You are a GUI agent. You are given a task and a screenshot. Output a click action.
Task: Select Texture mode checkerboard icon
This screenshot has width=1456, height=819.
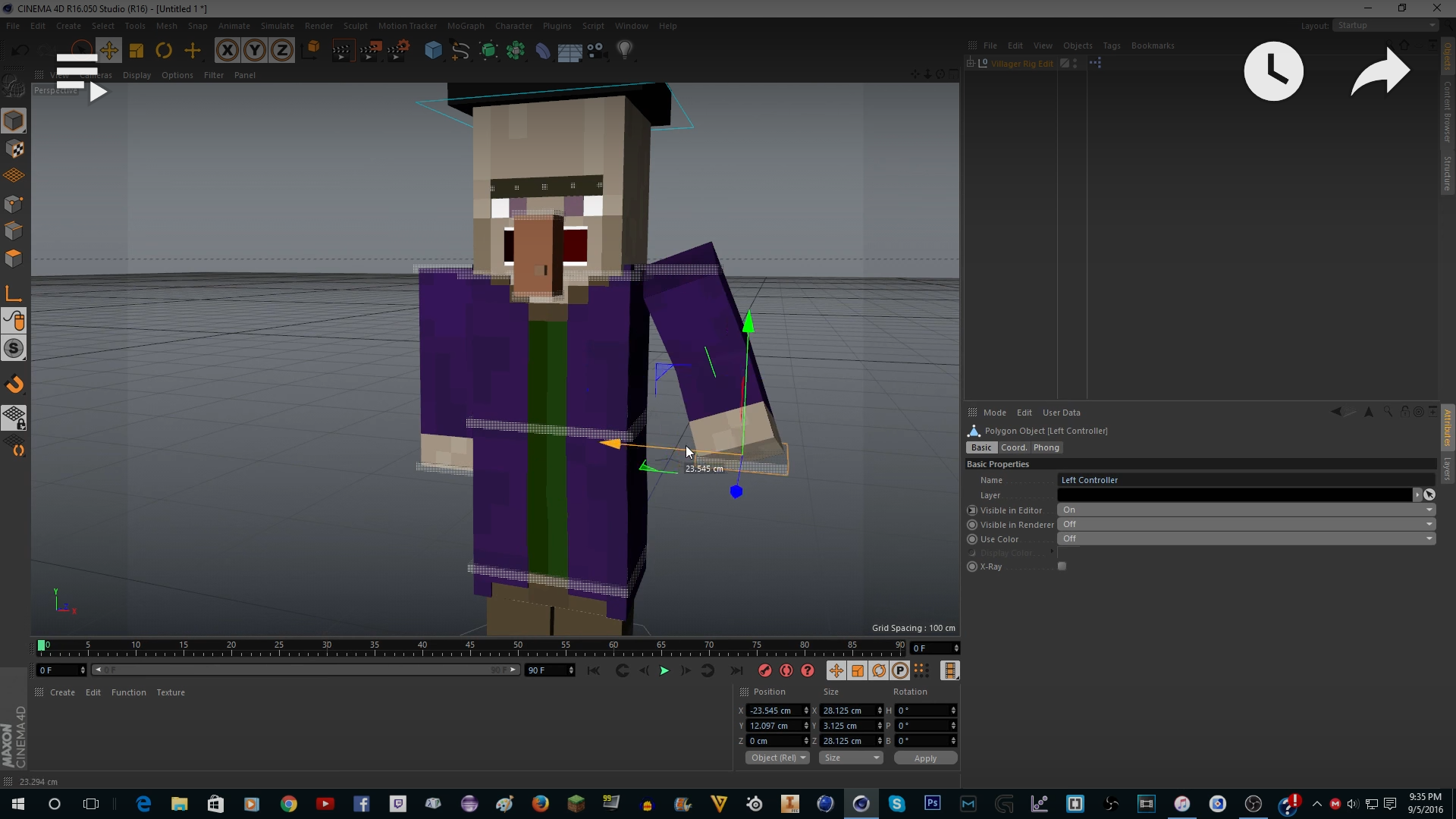click(x=14, y=149)
